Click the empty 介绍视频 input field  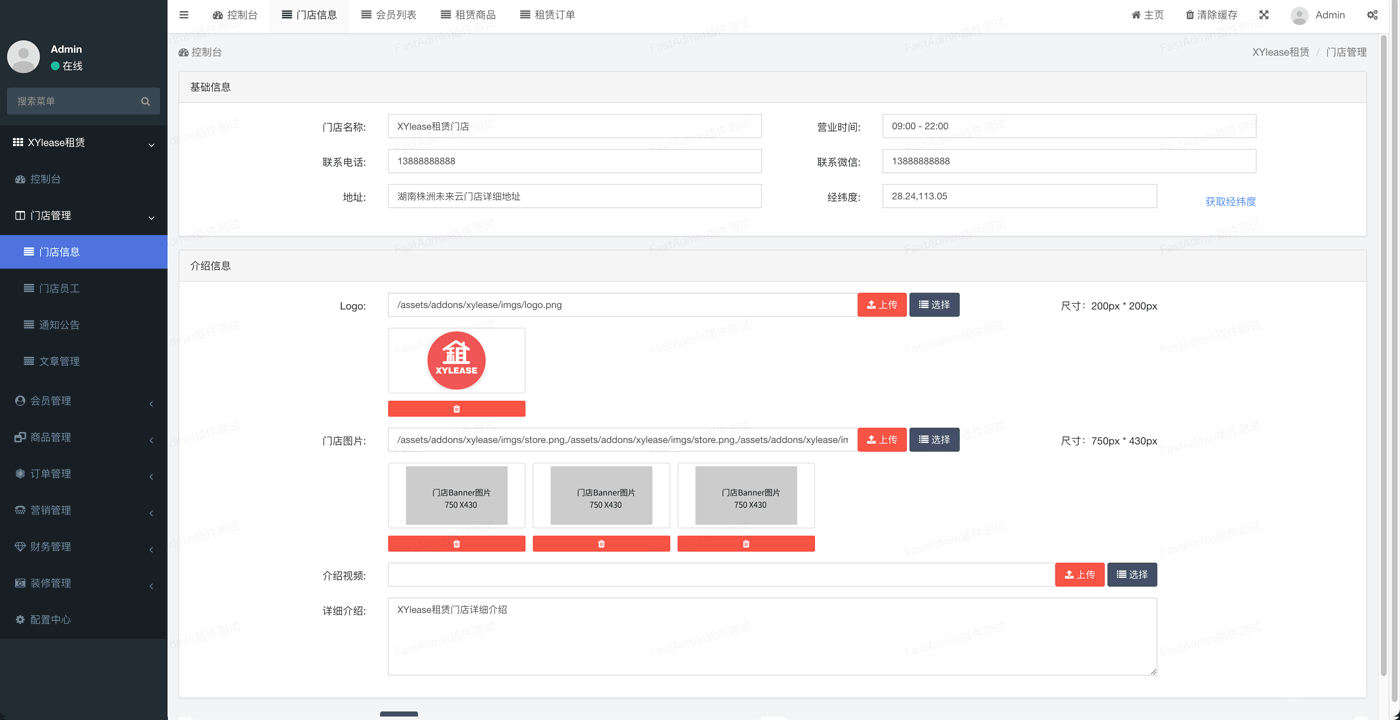[721, 575]
